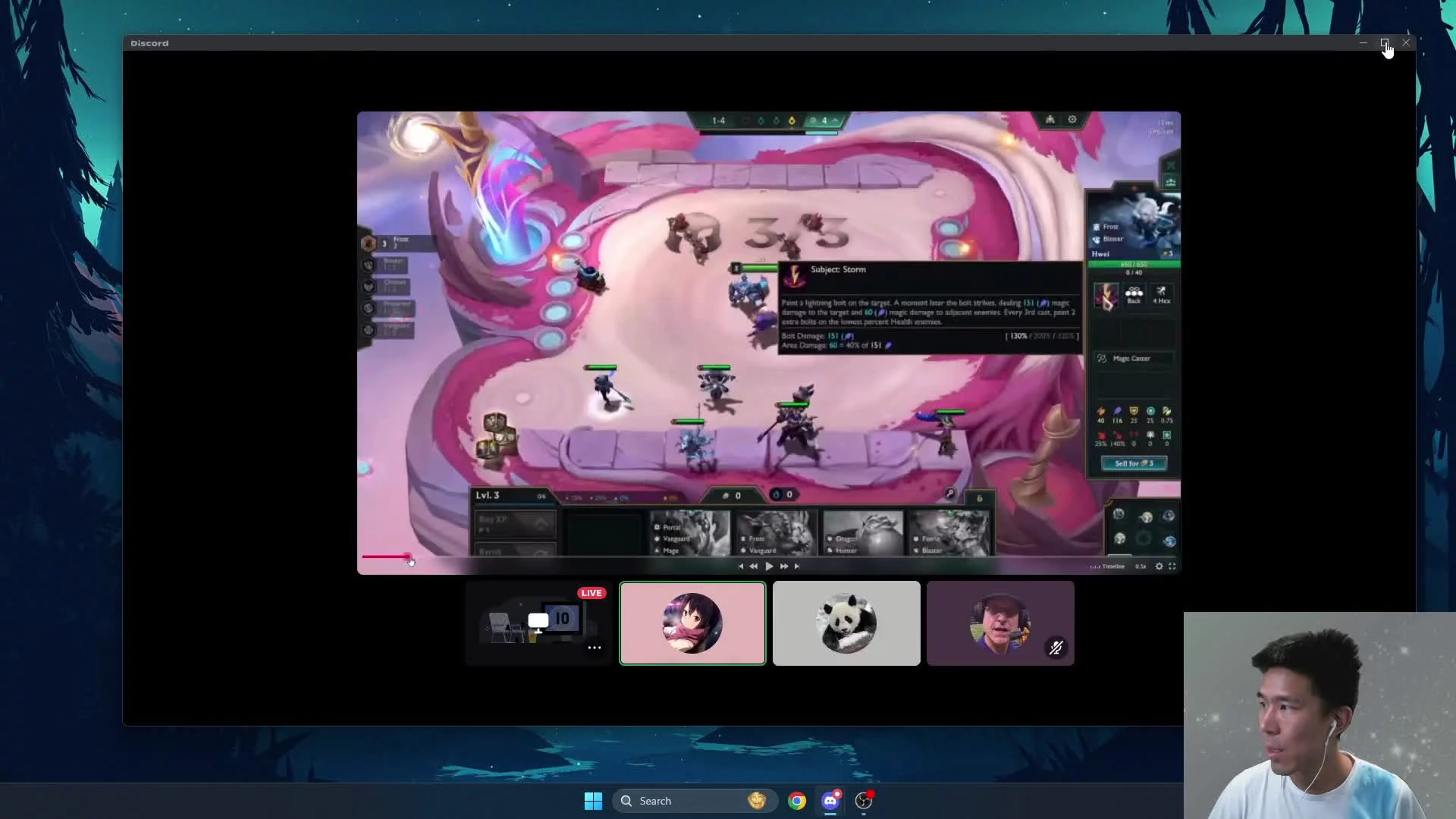The image size is (1456, 819).
Task: Click the third trait hexagon in tracker
Action: 369,287
